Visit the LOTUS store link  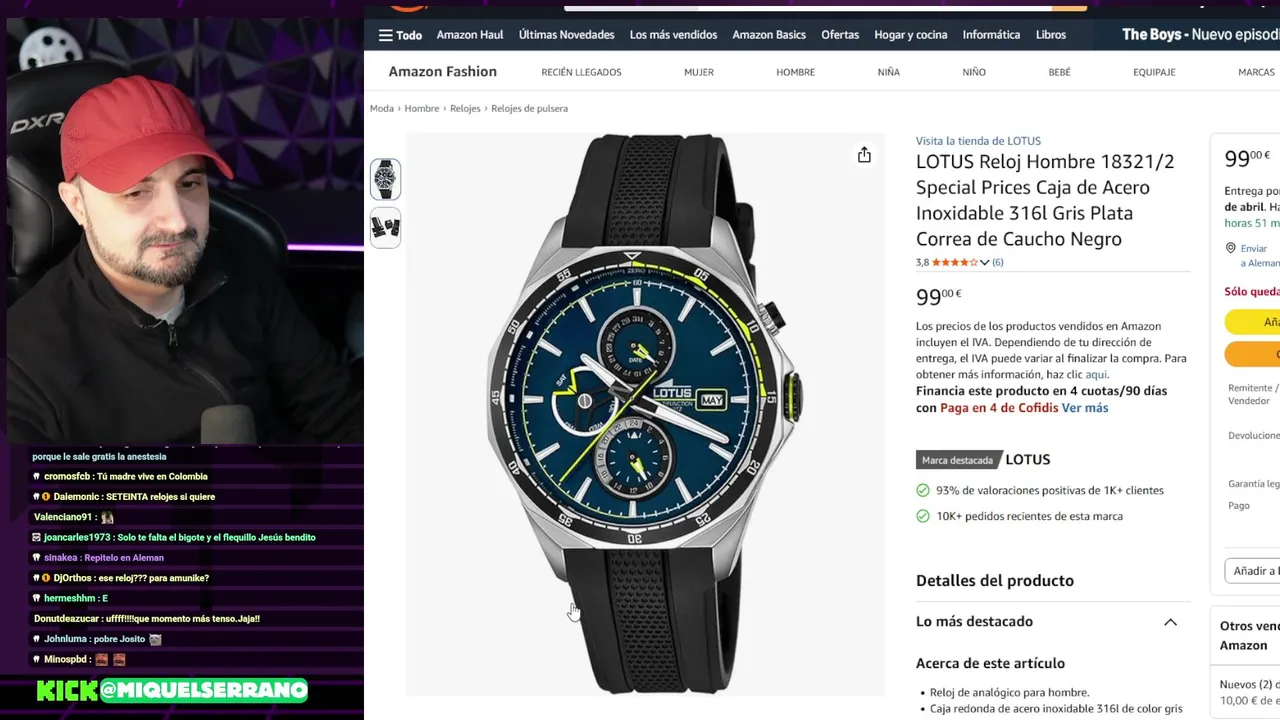coord(978,141)
